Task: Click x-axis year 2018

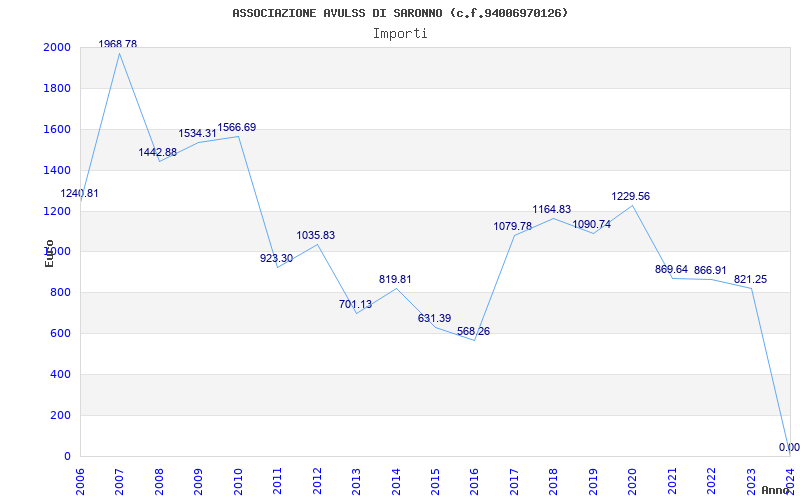Action: [554, 481]
